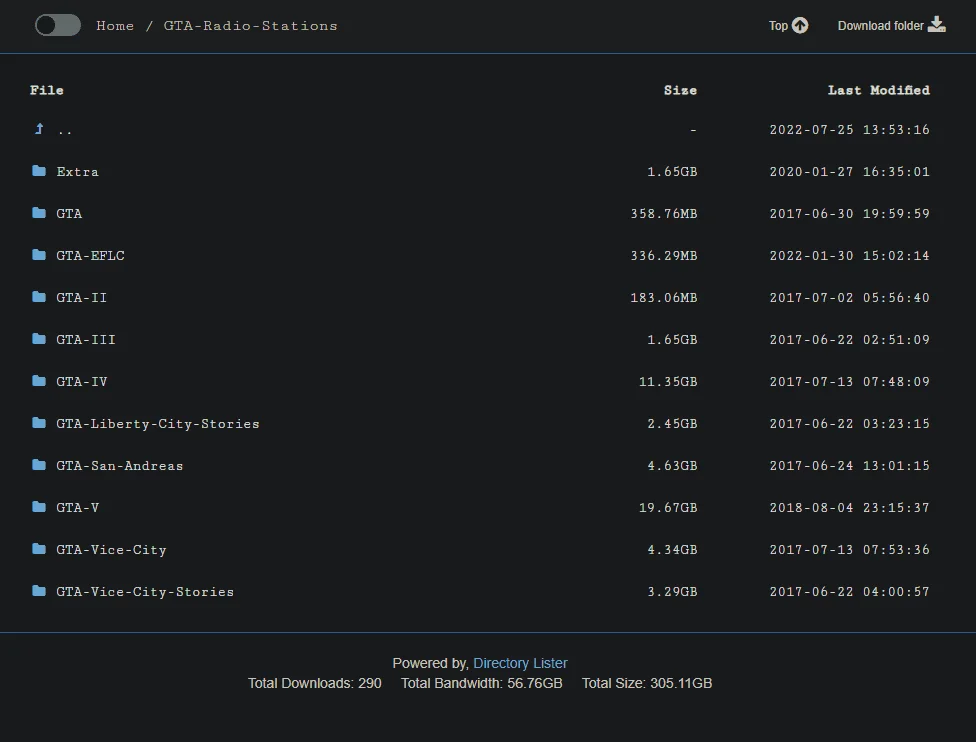
Task: Open the GTA folder link
Action: 69,214
